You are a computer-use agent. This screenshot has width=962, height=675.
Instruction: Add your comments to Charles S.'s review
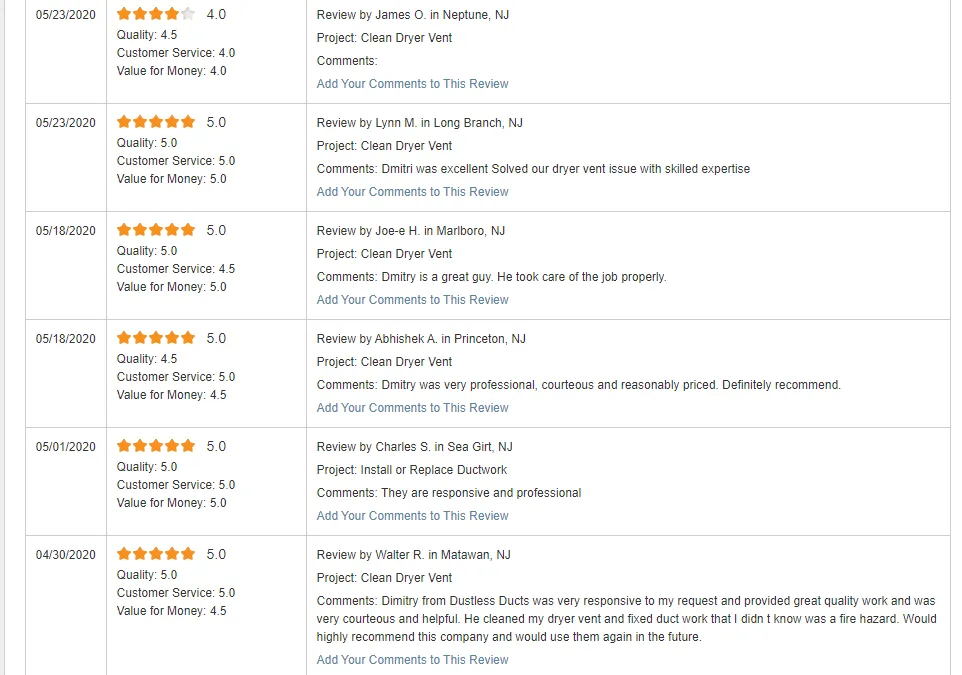coord(412,516)
